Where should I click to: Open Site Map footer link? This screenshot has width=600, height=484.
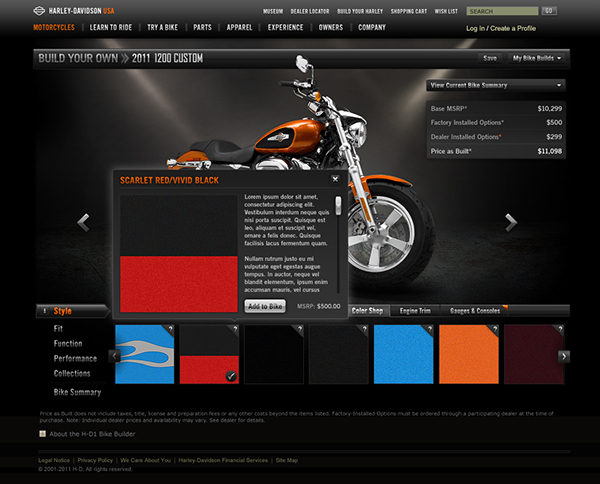tap(287, 460)
